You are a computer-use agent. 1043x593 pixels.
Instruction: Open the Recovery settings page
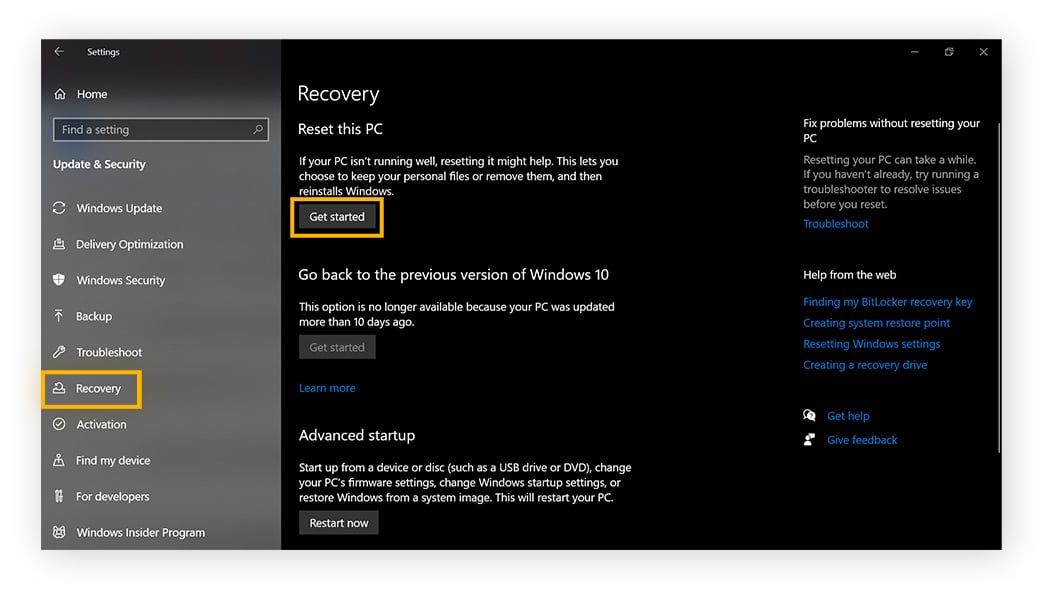coord(98,389)
